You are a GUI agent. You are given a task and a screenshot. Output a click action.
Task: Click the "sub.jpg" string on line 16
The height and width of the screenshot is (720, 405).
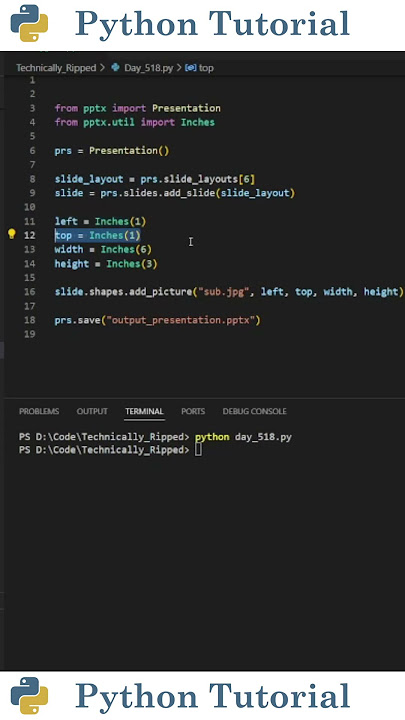pyautogui.click(x=226, y=292)
